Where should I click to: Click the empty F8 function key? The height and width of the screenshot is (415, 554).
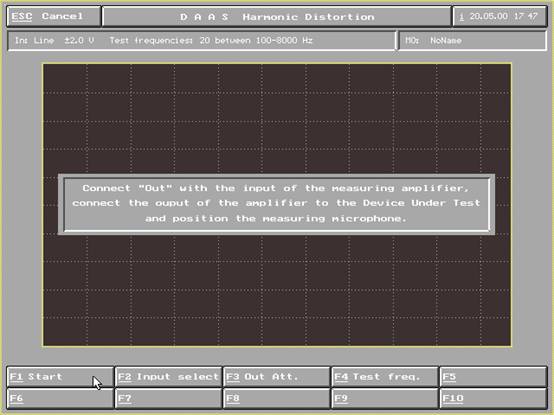point(277,398)
